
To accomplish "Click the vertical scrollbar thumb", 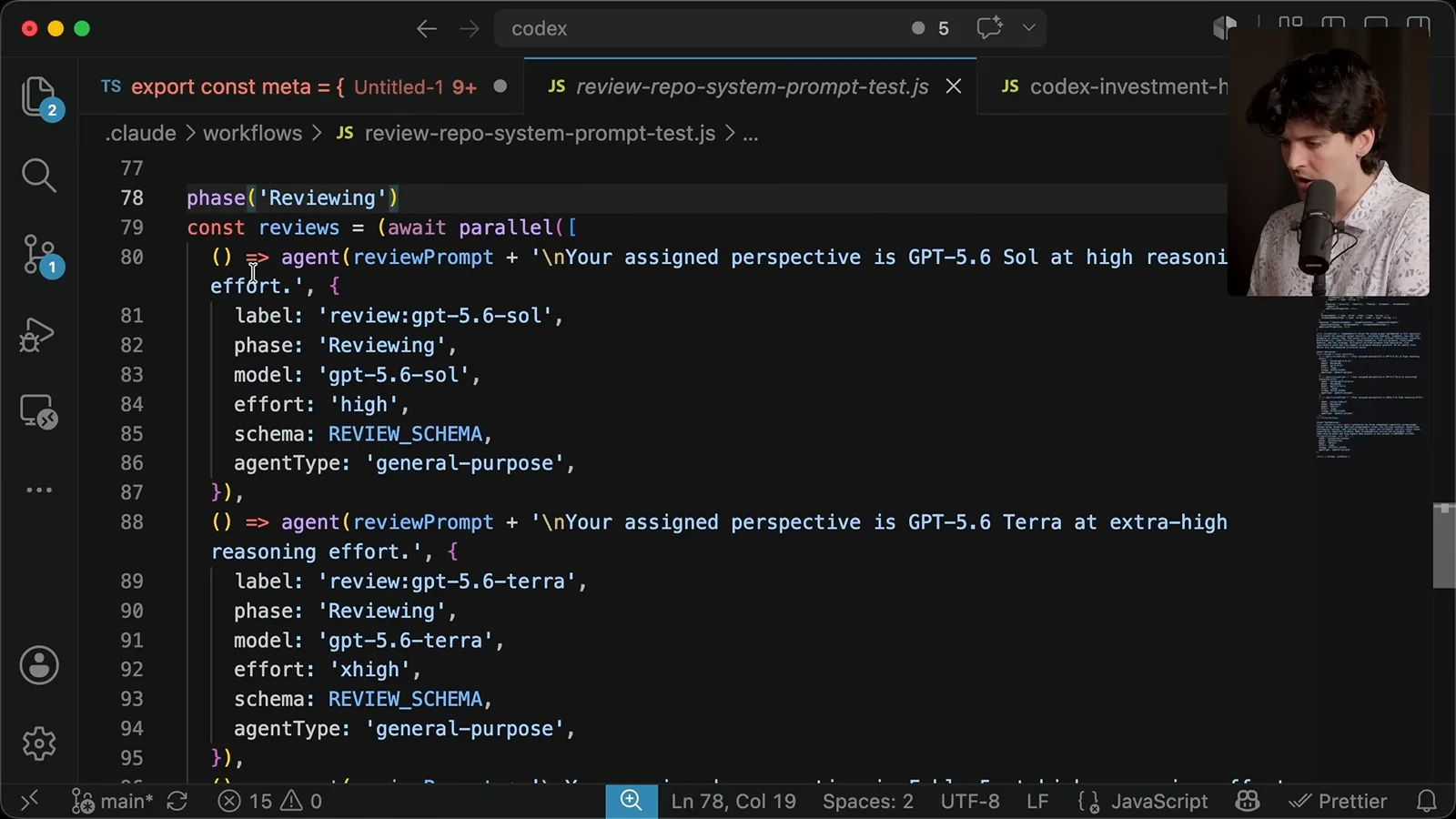I will 1443,546.
